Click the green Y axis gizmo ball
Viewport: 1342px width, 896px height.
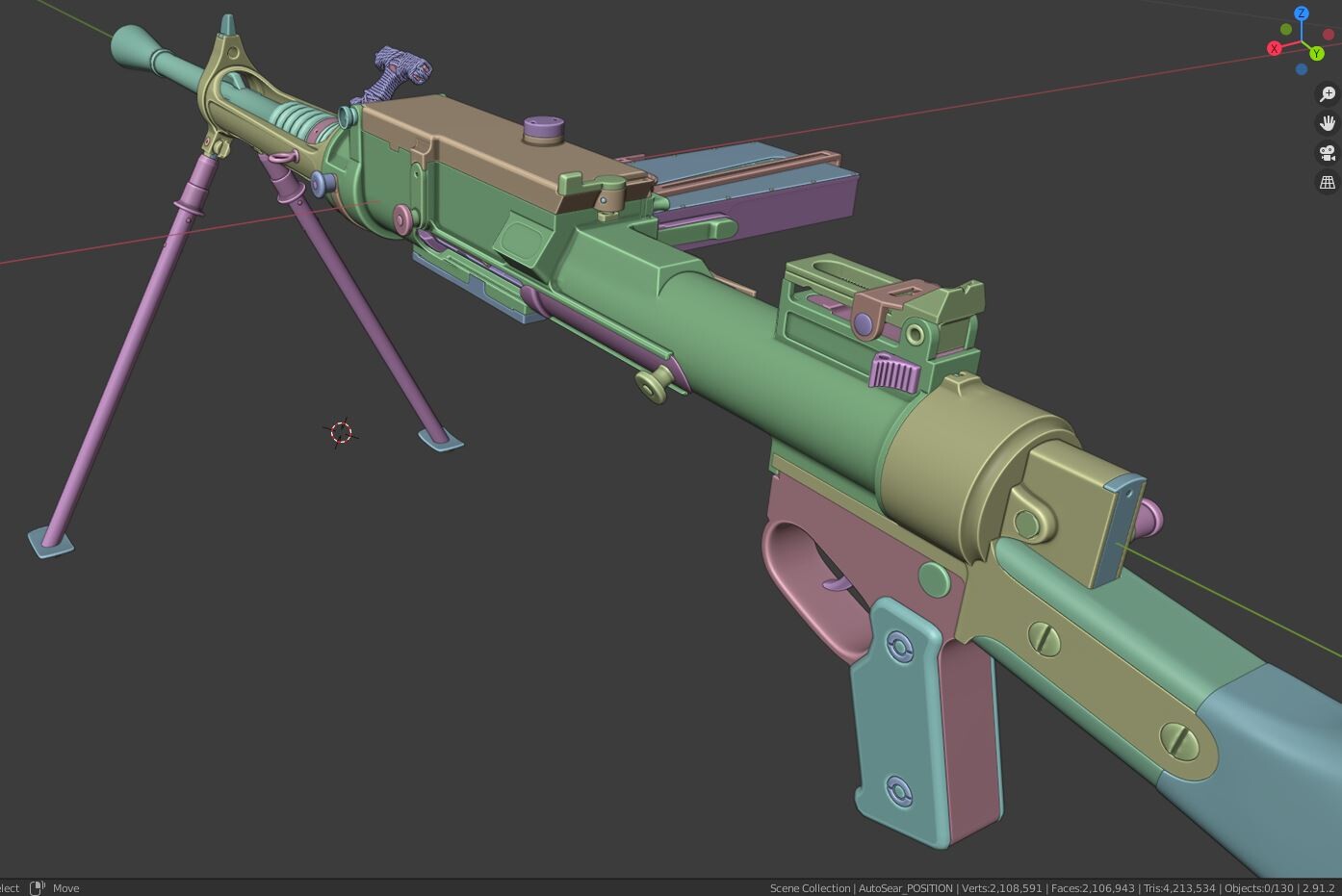(1316, 54)
